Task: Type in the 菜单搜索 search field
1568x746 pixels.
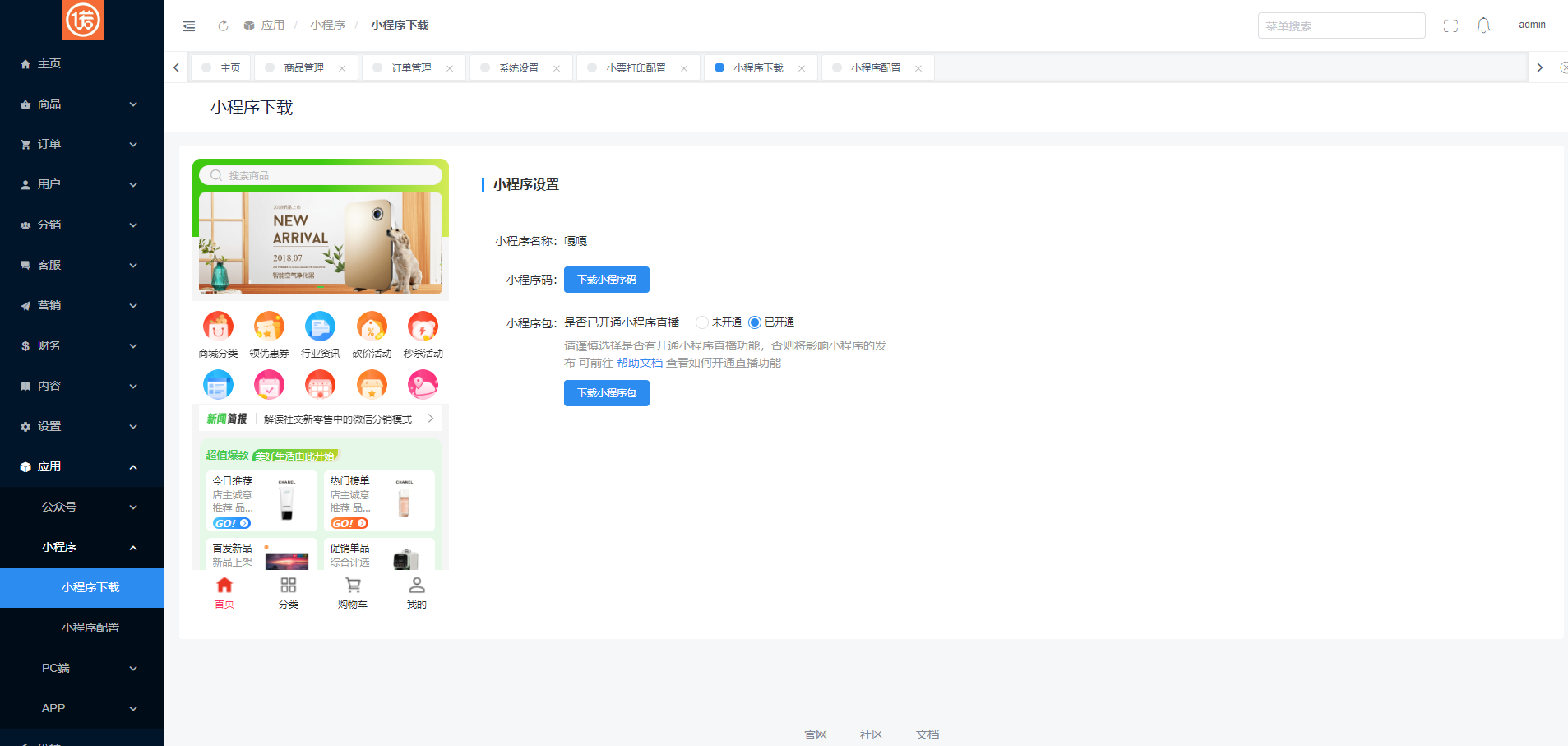Action: point(1341,25)
